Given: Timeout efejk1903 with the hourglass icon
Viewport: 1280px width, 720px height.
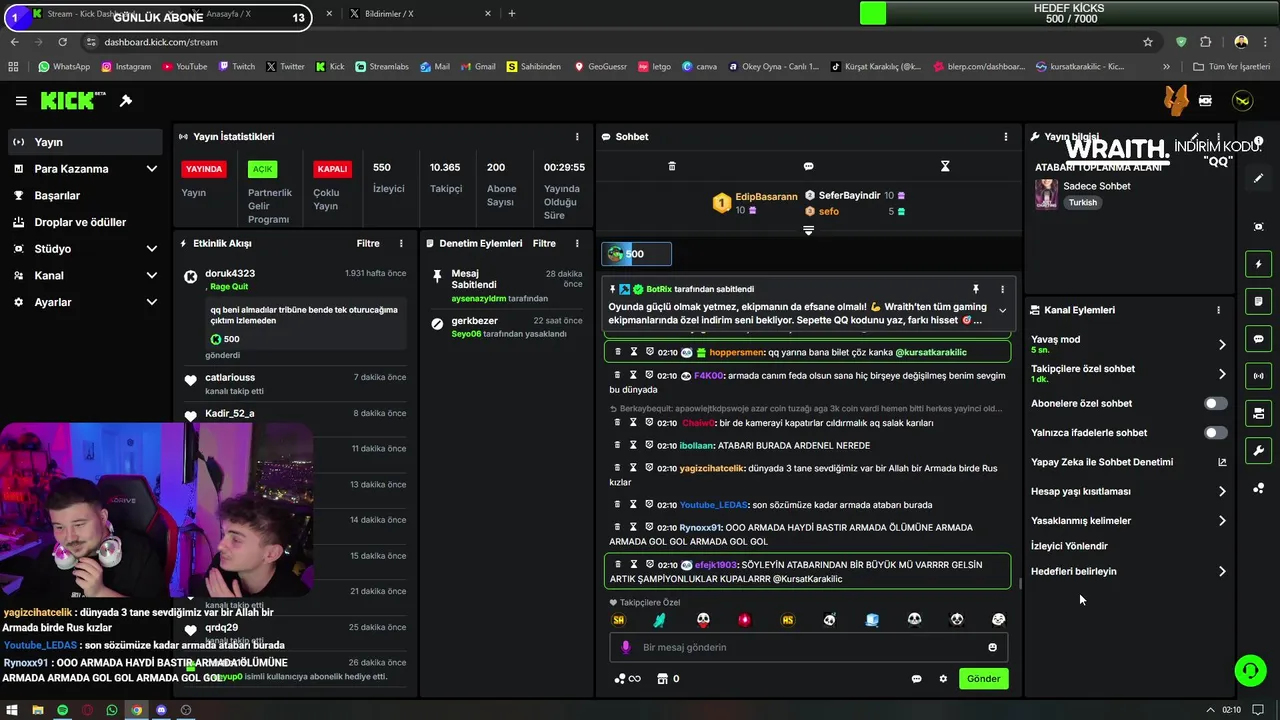Looking at the screenshot, I should tap(634, 564).
